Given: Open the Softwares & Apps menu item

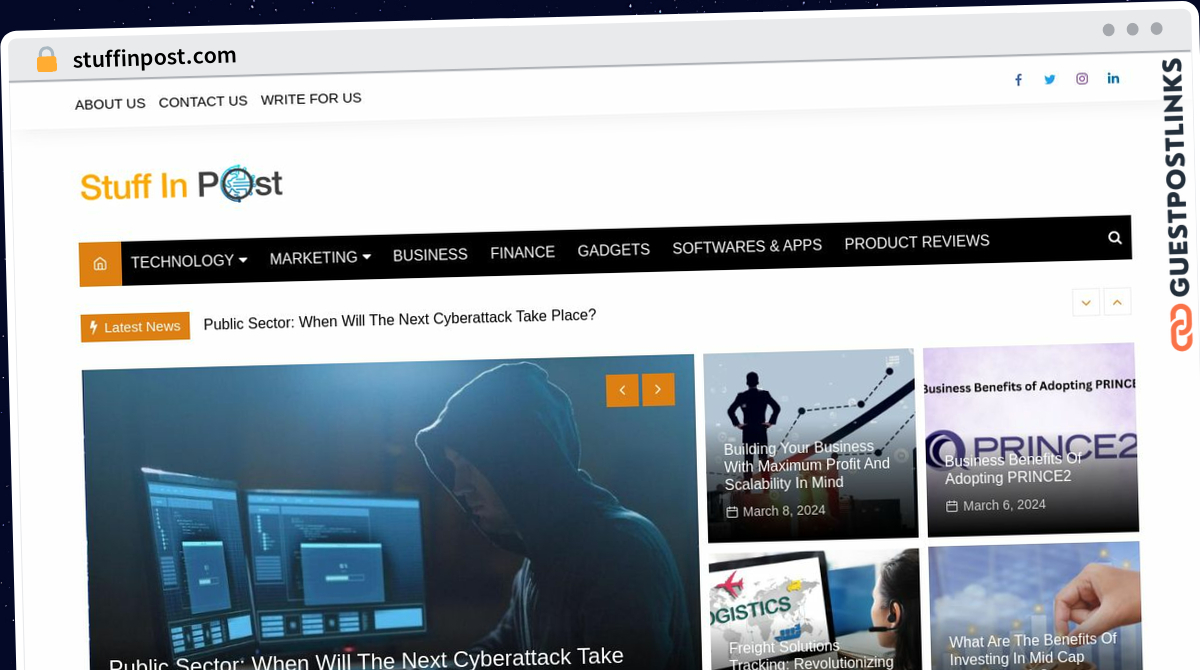Looking at the screenshot, I should coord(747,246).
